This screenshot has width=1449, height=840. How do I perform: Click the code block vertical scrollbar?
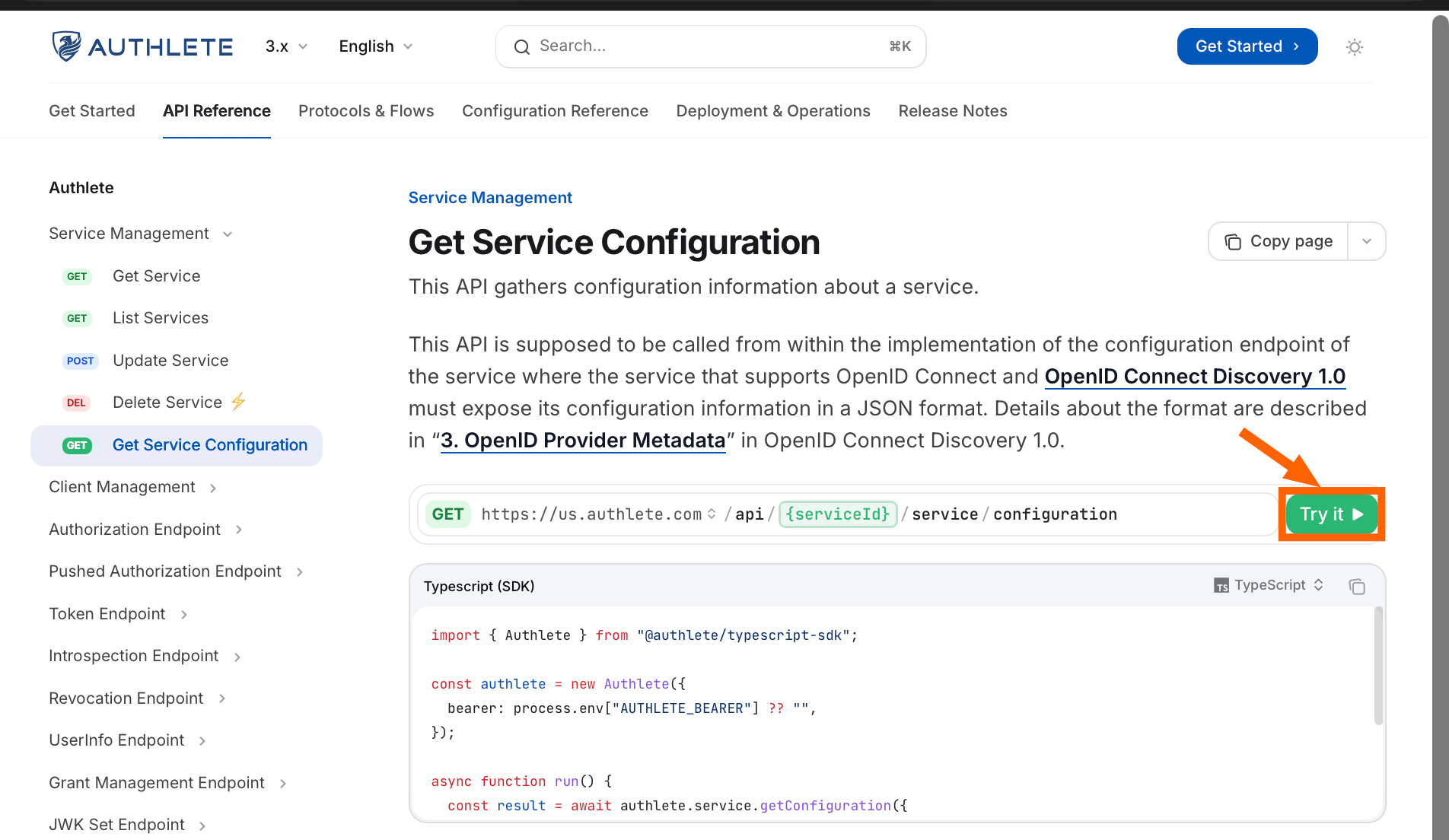pyautogui.click(x=1378, y=666)
